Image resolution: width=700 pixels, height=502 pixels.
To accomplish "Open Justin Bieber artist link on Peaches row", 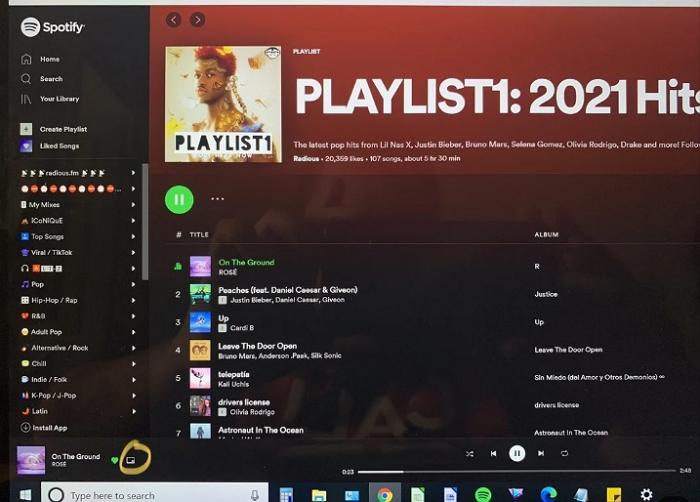I will click(x=250, y=300).
